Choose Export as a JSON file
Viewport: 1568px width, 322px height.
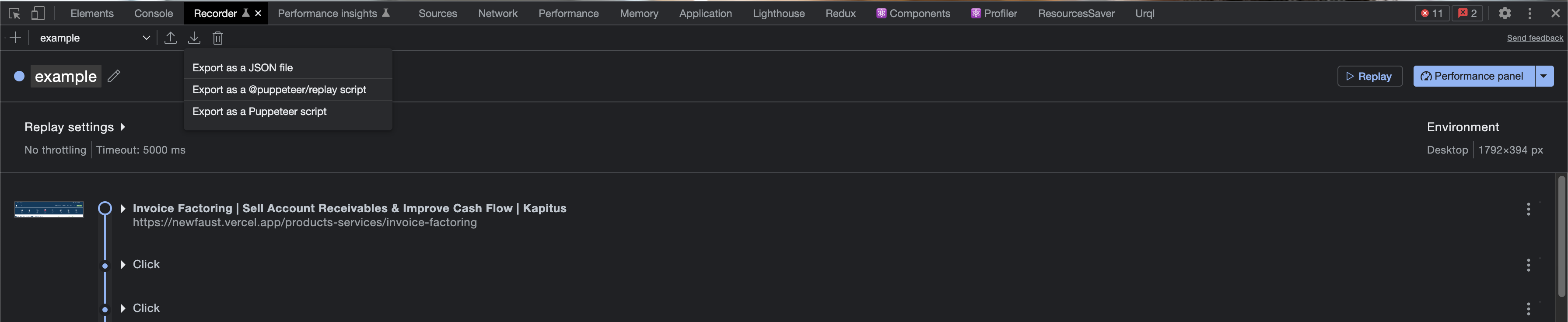288,67
